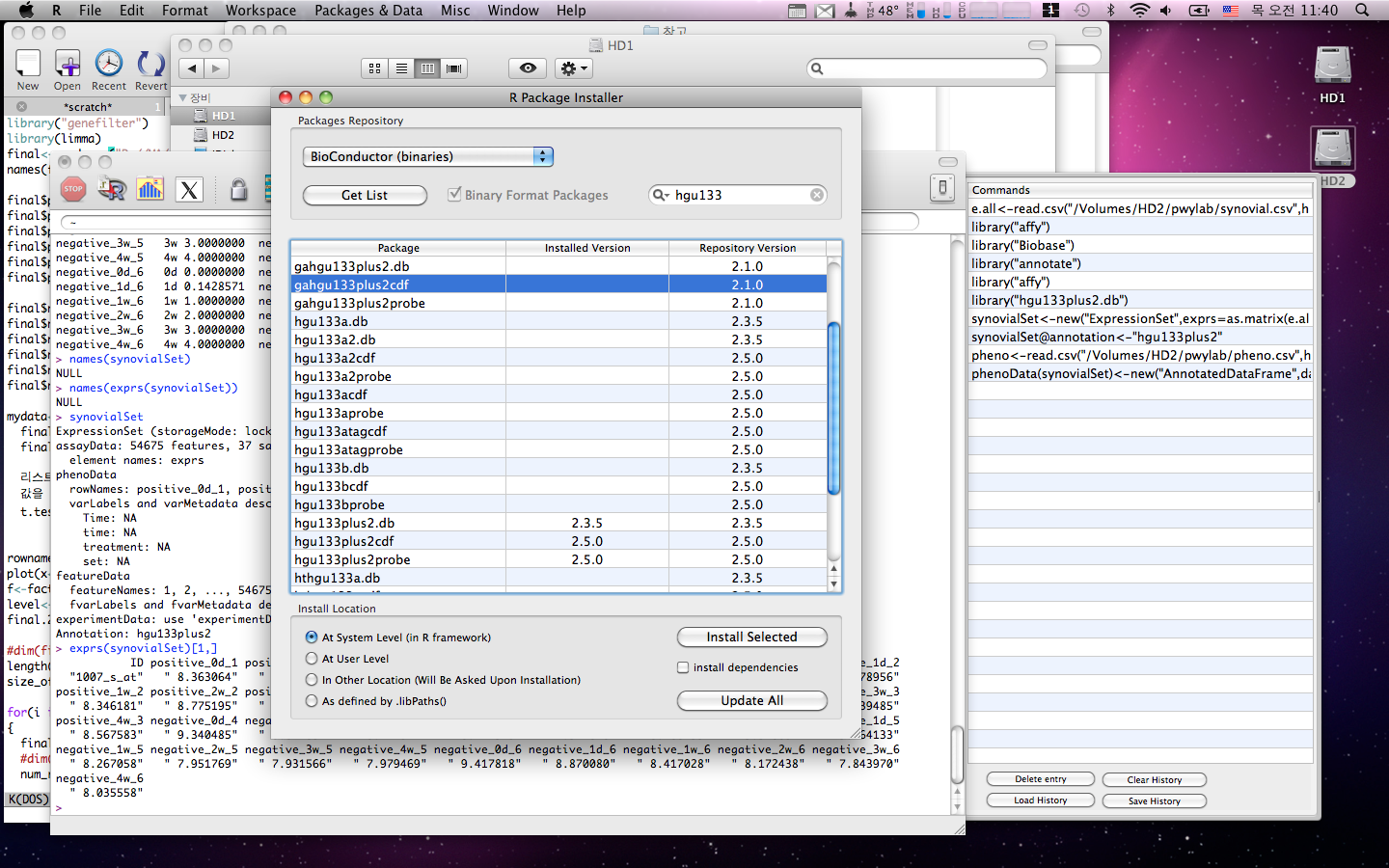Click the source R script icon in console toolbar
The height and width of the screenshot is (868, 1389).
click(112, 189)
